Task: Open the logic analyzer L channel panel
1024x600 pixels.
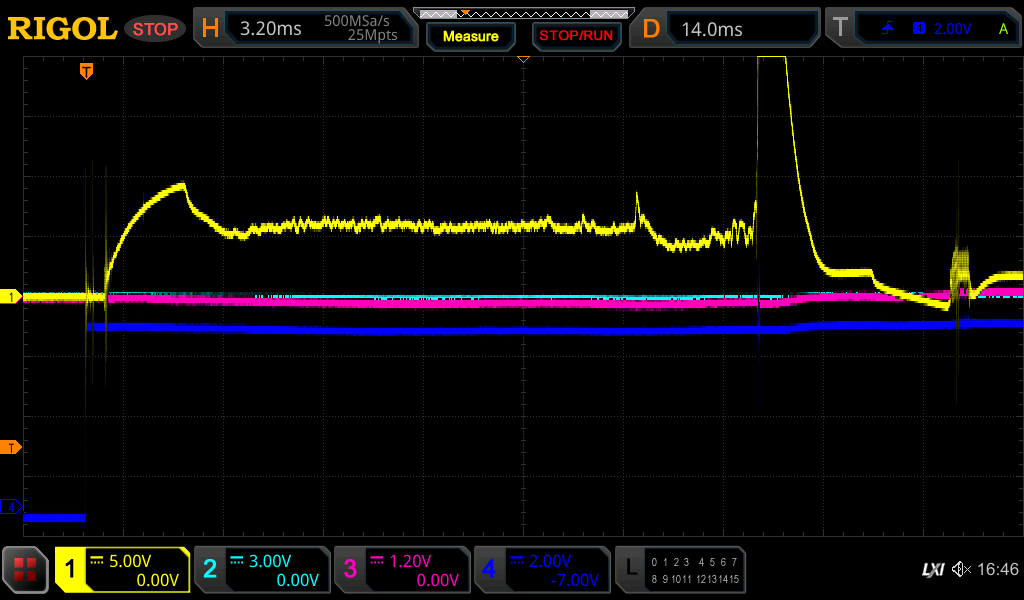Action: tap(680, 570)
